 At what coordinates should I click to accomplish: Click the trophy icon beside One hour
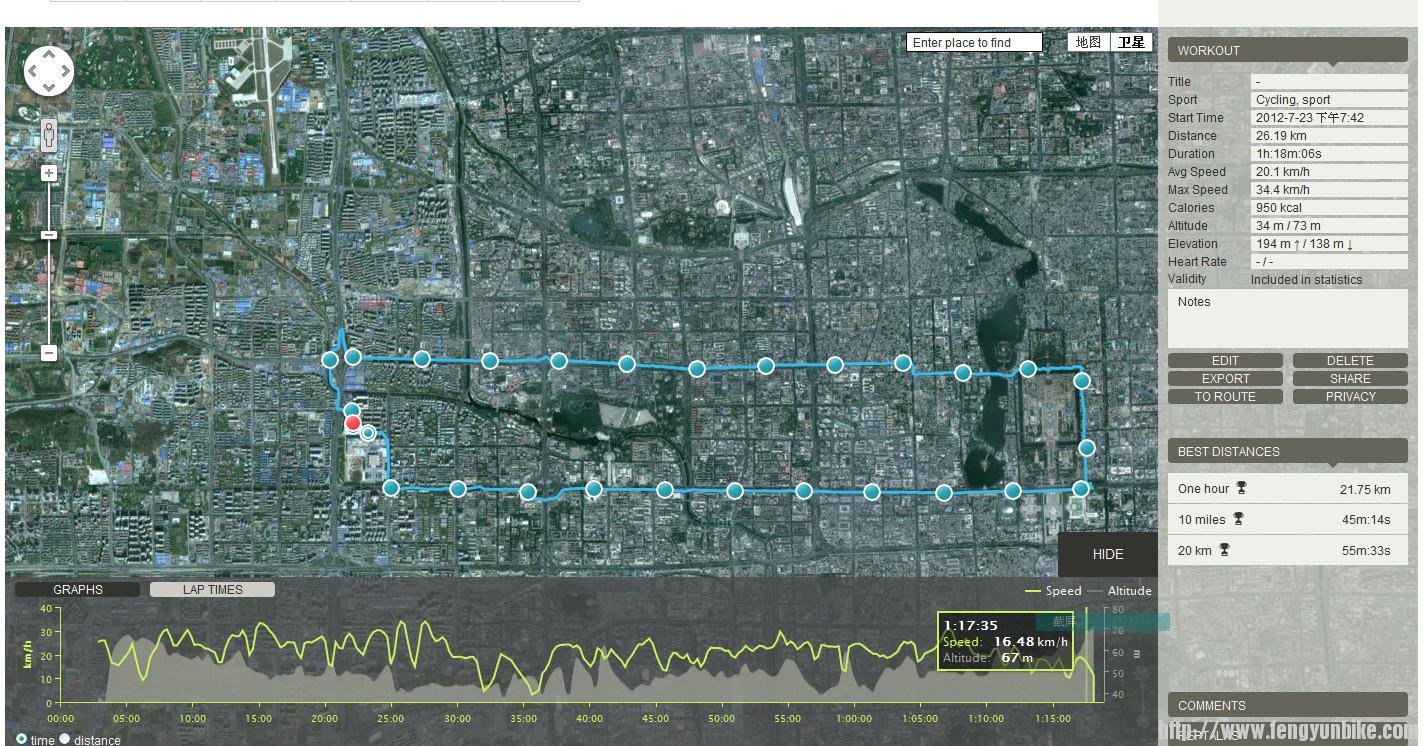(1241, 488)
